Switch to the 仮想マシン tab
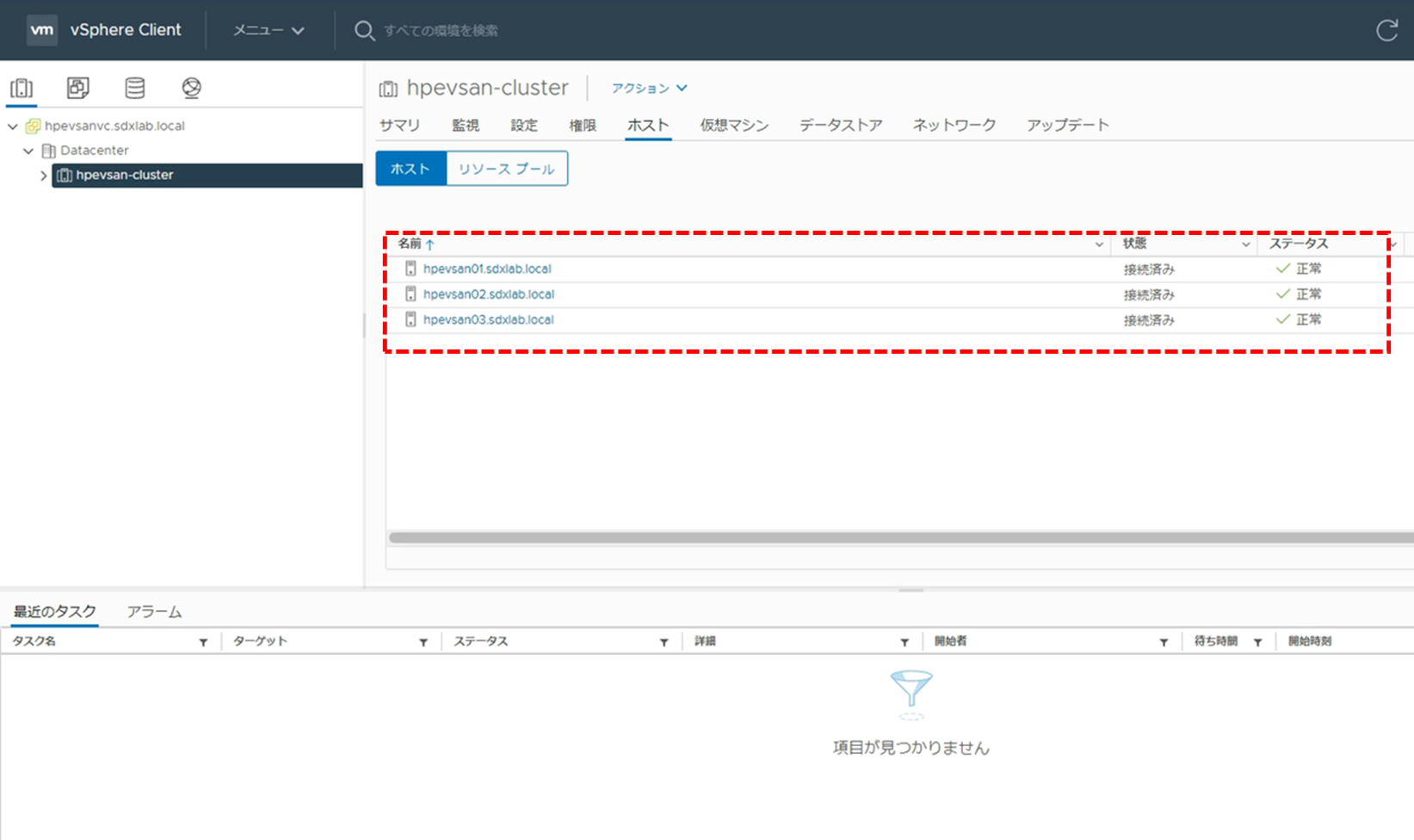The height and width of the screenshot is (840, 1414). tap(734, 126)
